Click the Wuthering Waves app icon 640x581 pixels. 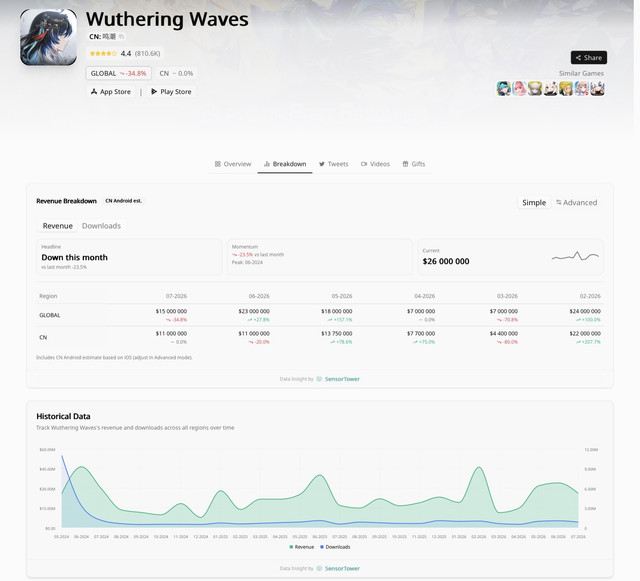pos(48,37)
